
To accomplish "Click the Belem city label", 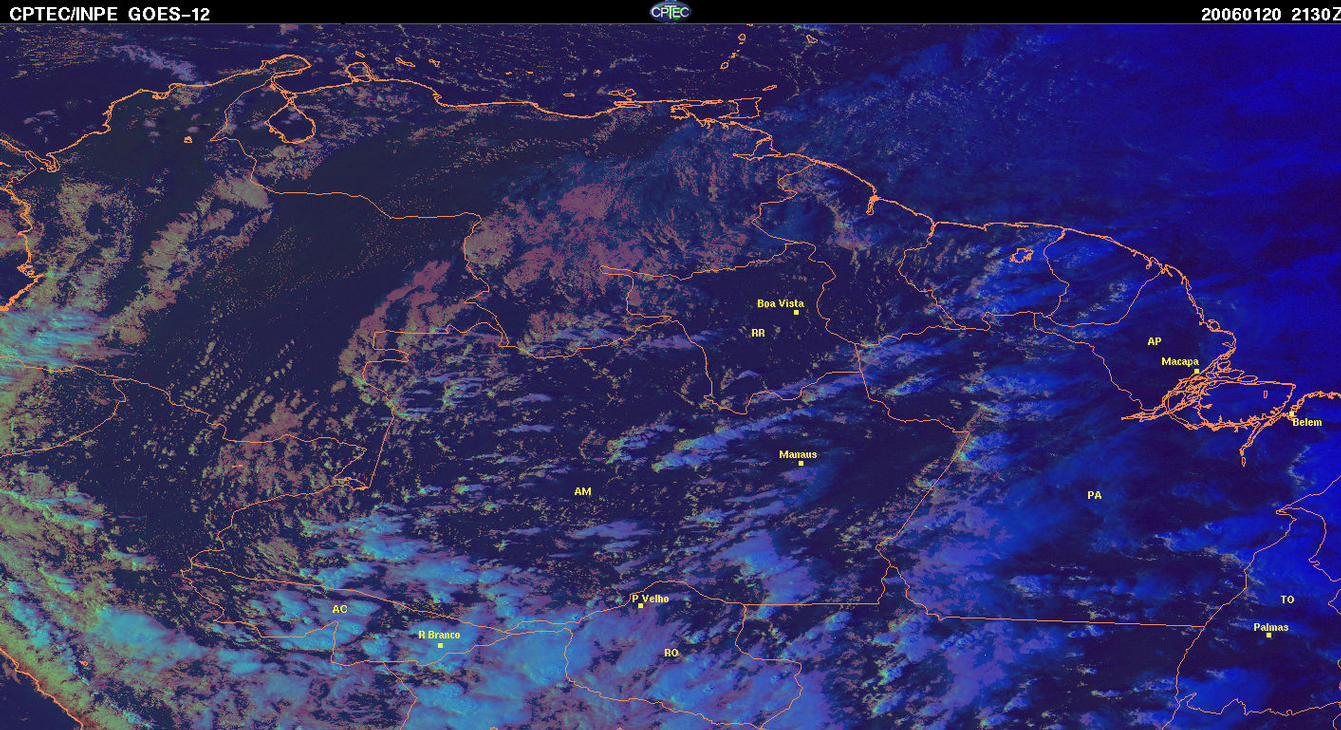I will pyautogui.click(x=1307, y=423).
